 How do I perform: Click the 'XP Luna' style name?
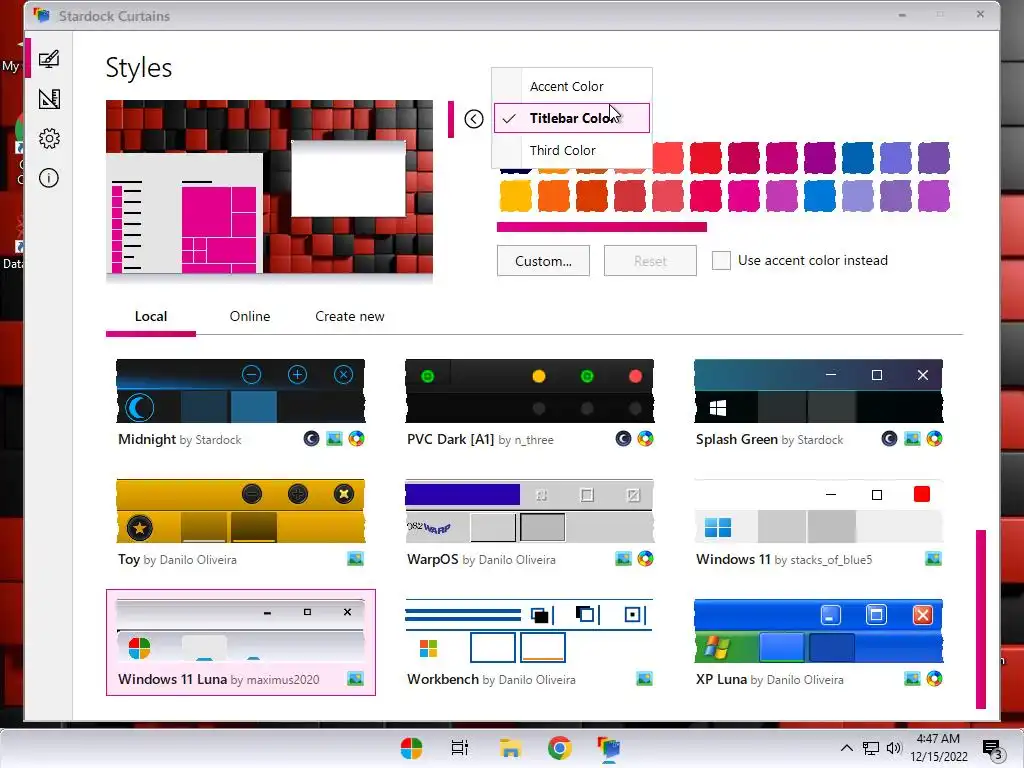click(x=721, y=679)
